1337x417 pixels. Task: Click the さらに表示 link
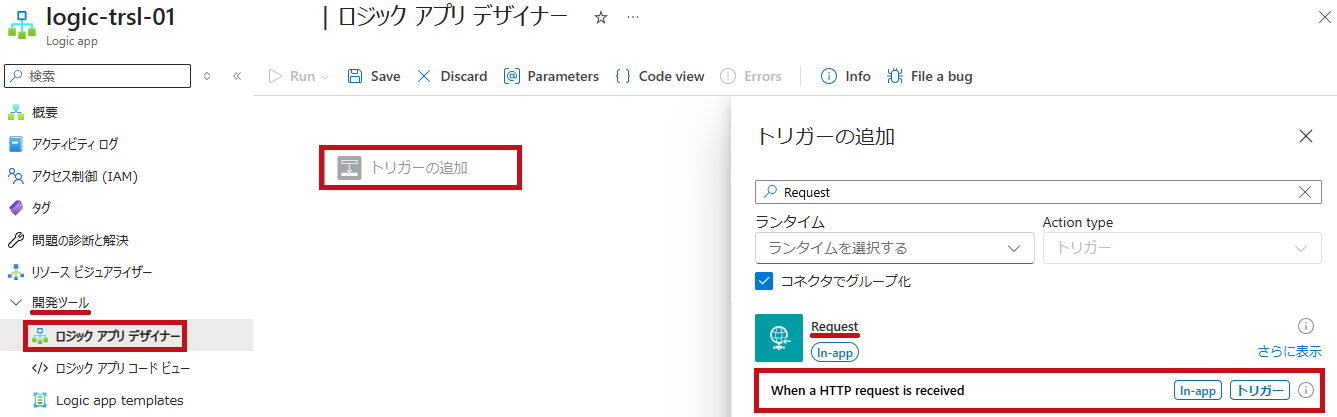[x=1289, y=351]
